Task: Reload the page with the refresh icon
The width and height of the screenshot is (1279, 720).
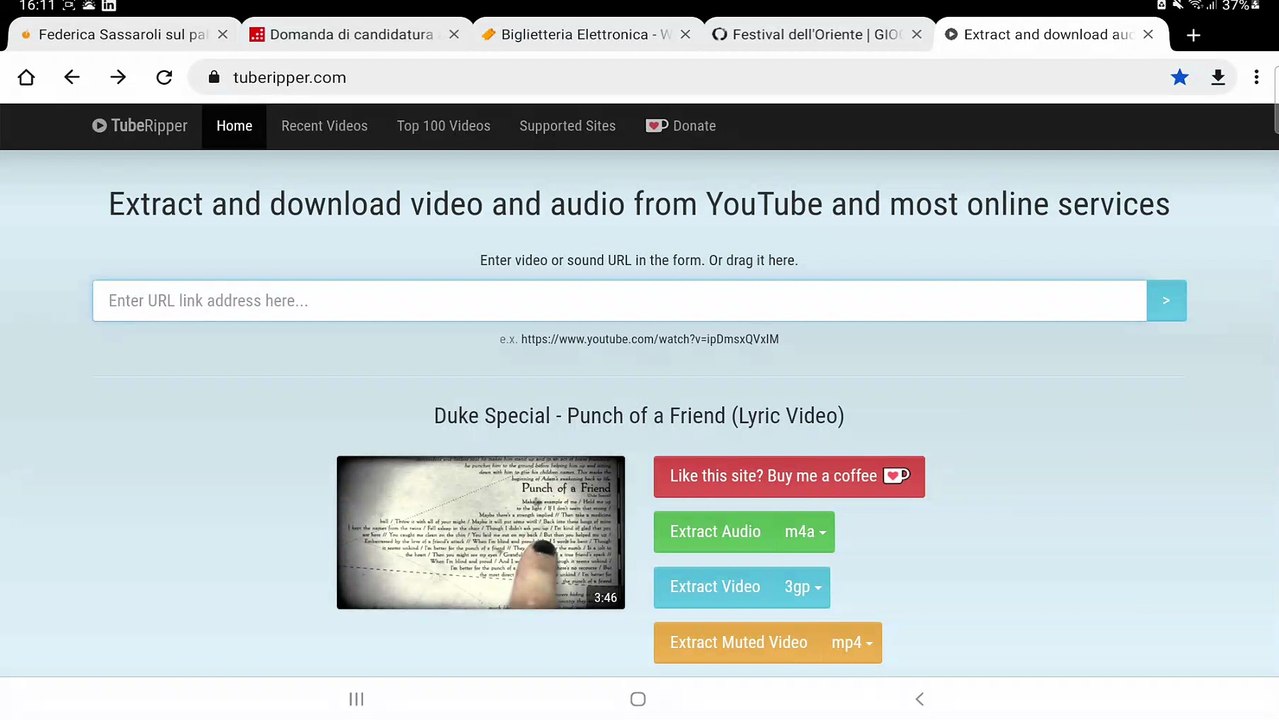Action: tap(164, 77)
